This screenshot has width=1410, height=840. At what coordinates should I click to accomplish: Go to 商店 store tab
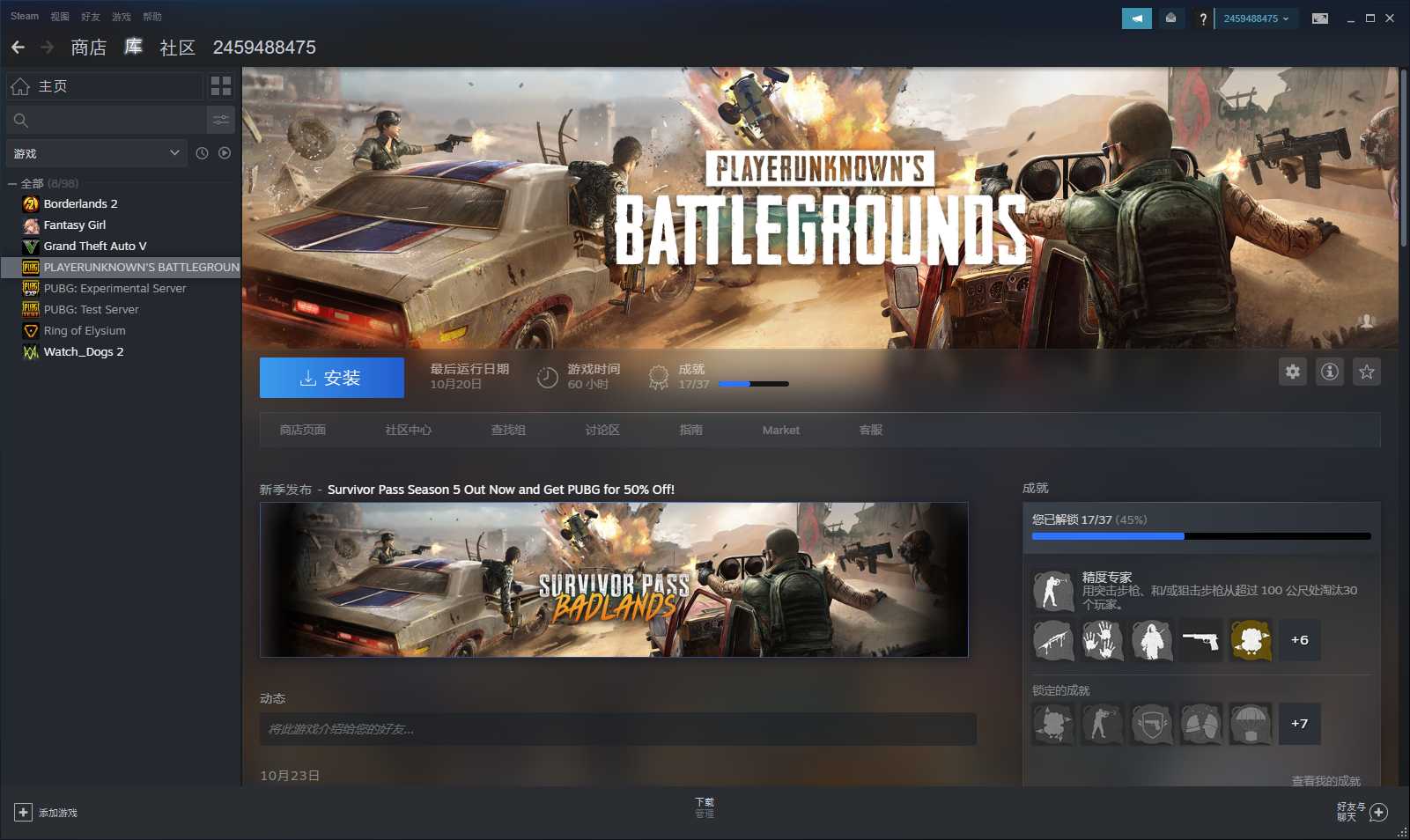pos(88,48)
